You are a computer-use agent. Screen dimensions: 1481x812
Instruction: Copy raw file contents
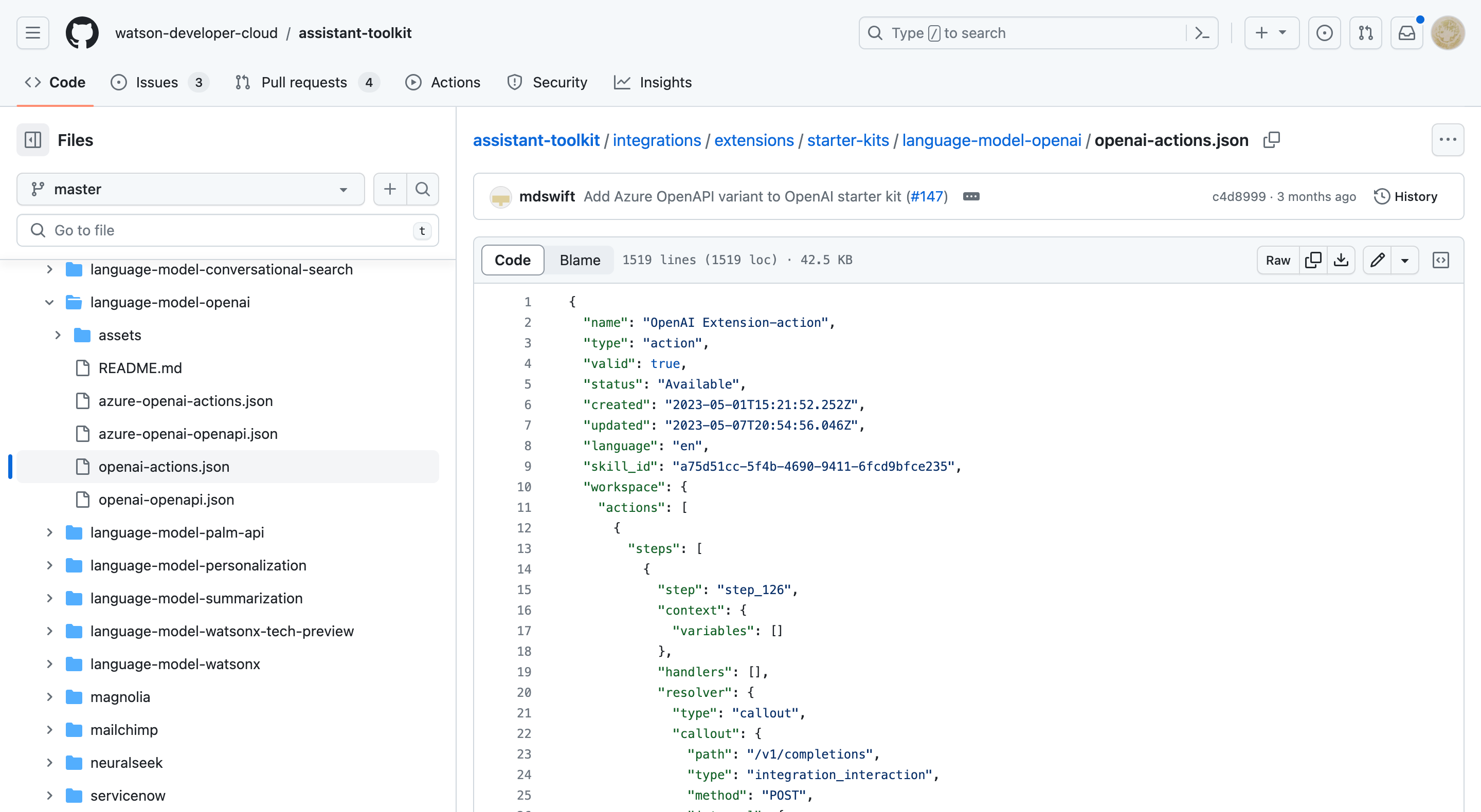point(1313,261)
